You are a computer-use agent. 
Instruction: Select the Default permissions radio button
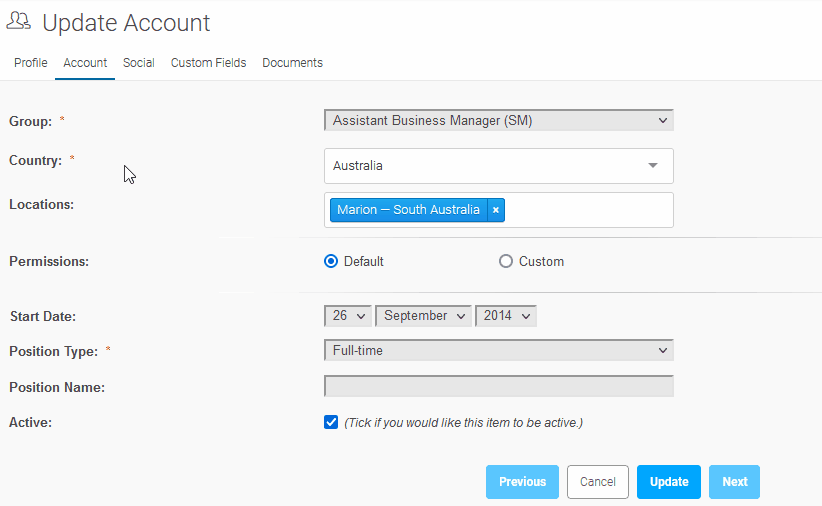point(332,262)
